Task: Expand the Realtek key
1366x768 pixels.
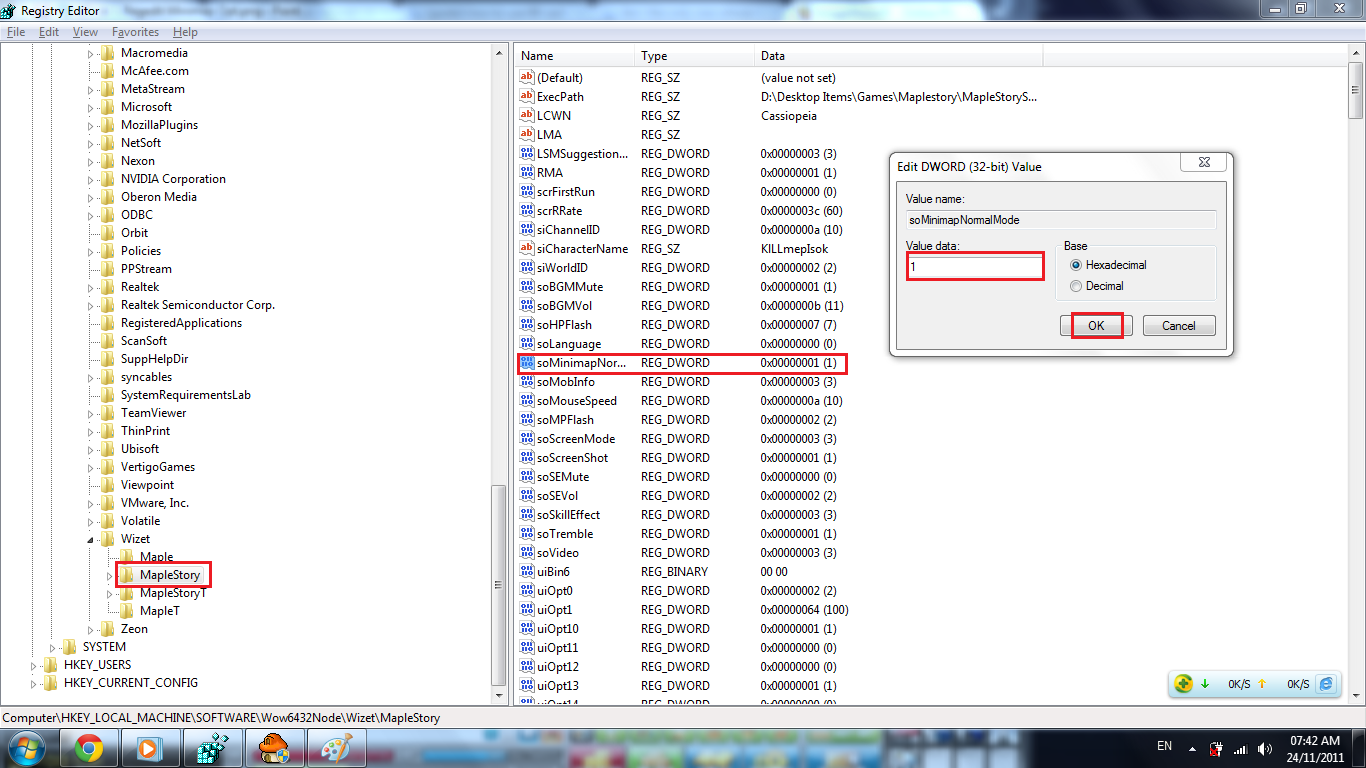Action: coord(90,287)
